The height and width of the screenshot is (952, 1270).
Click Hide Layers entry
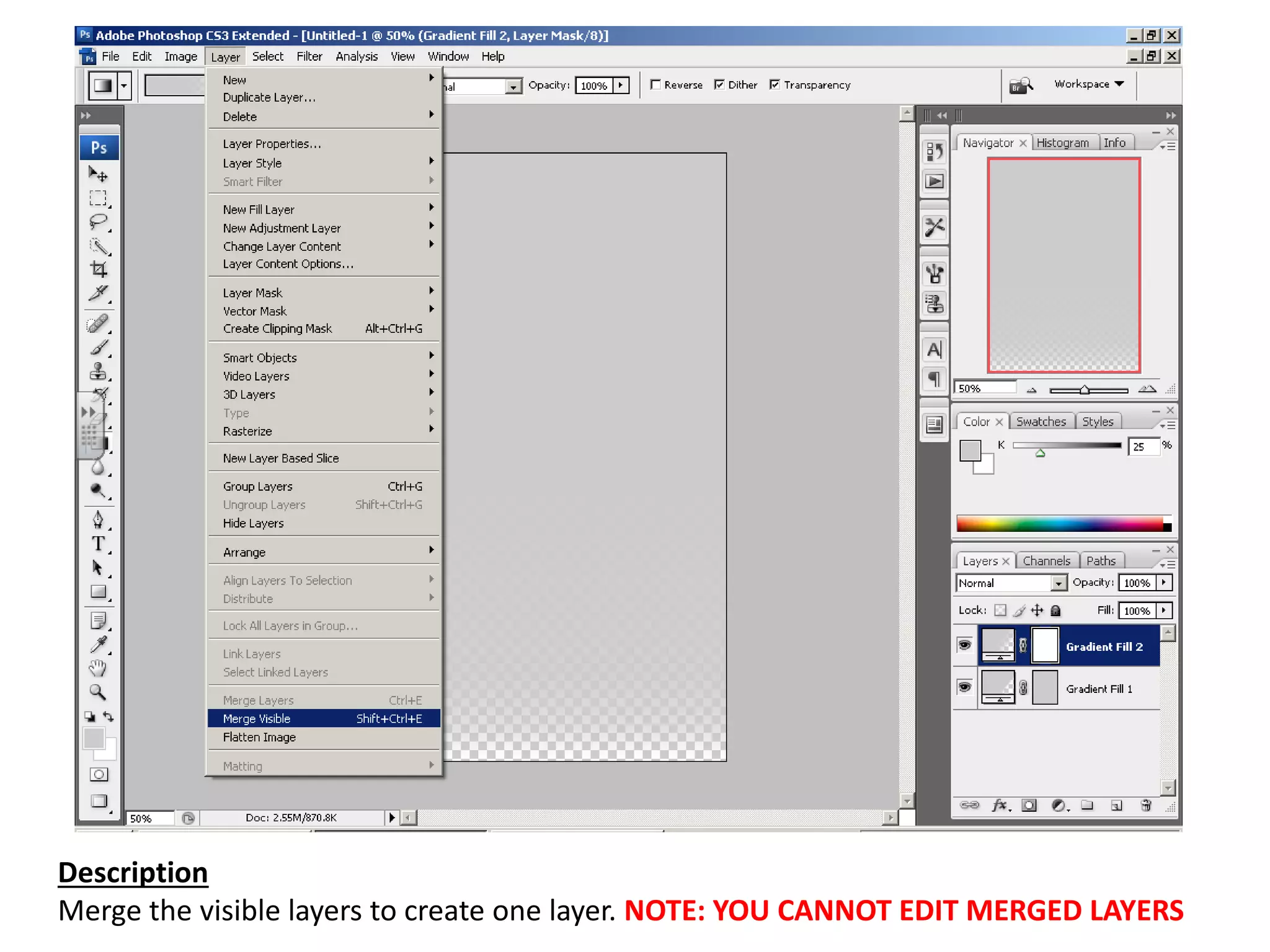(x=324, y=523)
